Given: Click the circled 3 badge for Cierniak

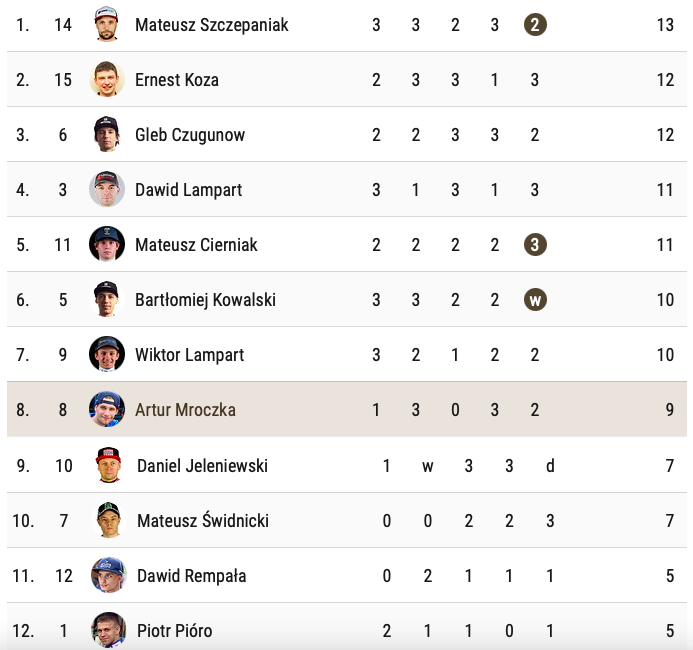Looking at the screenshot, I should point(535,245).
